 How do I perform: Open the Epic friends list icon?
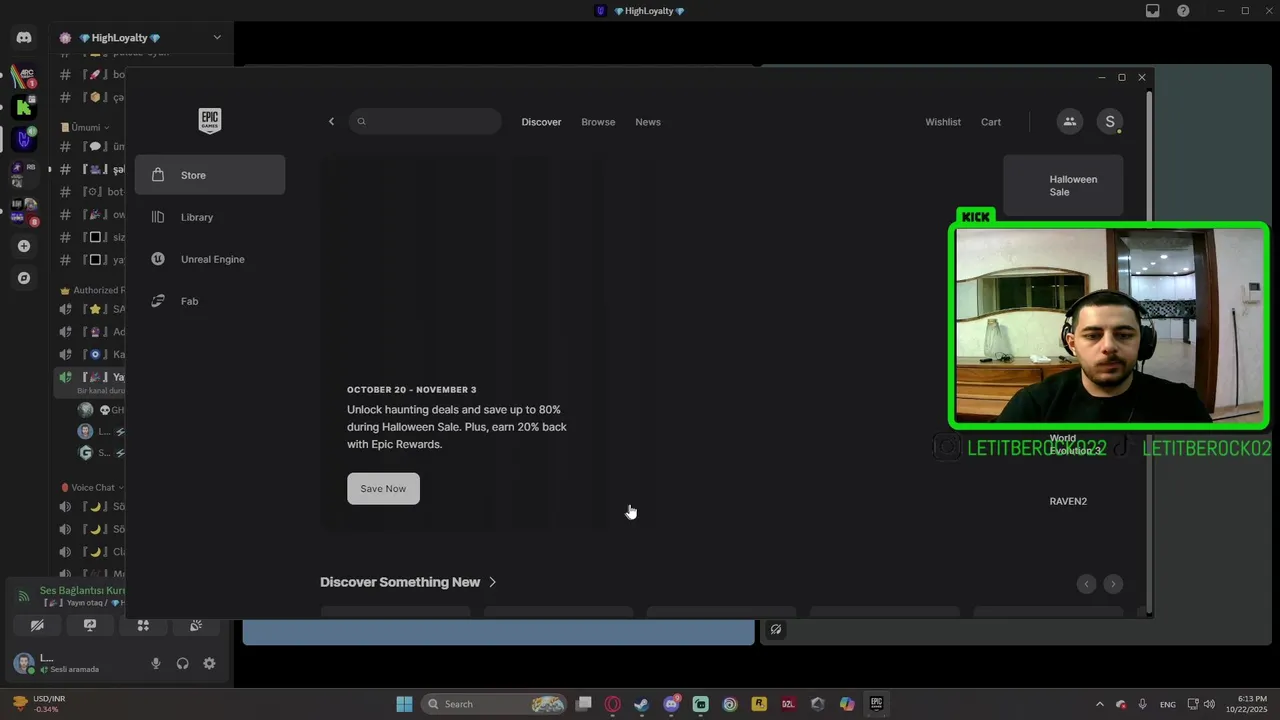tap(1069, 122)
